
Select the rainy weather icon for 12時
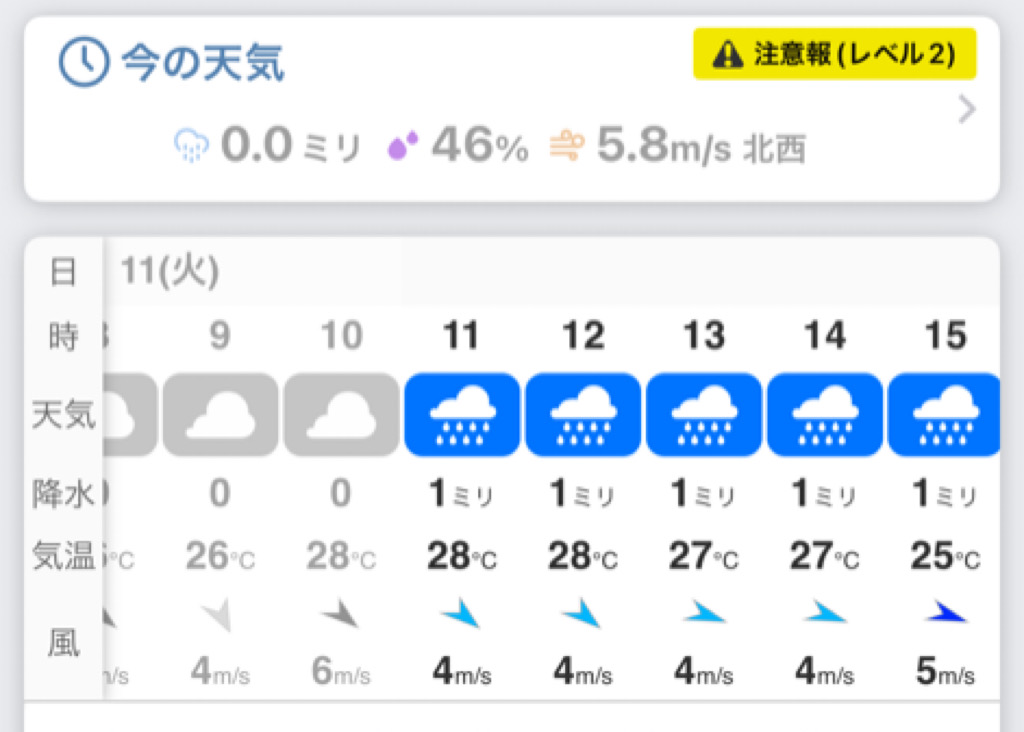pos(583,415)
